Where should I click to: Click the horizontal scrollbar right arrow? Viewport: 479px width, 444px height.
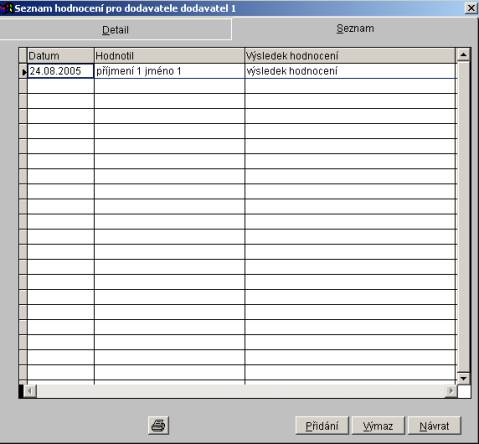coord(451,391)
